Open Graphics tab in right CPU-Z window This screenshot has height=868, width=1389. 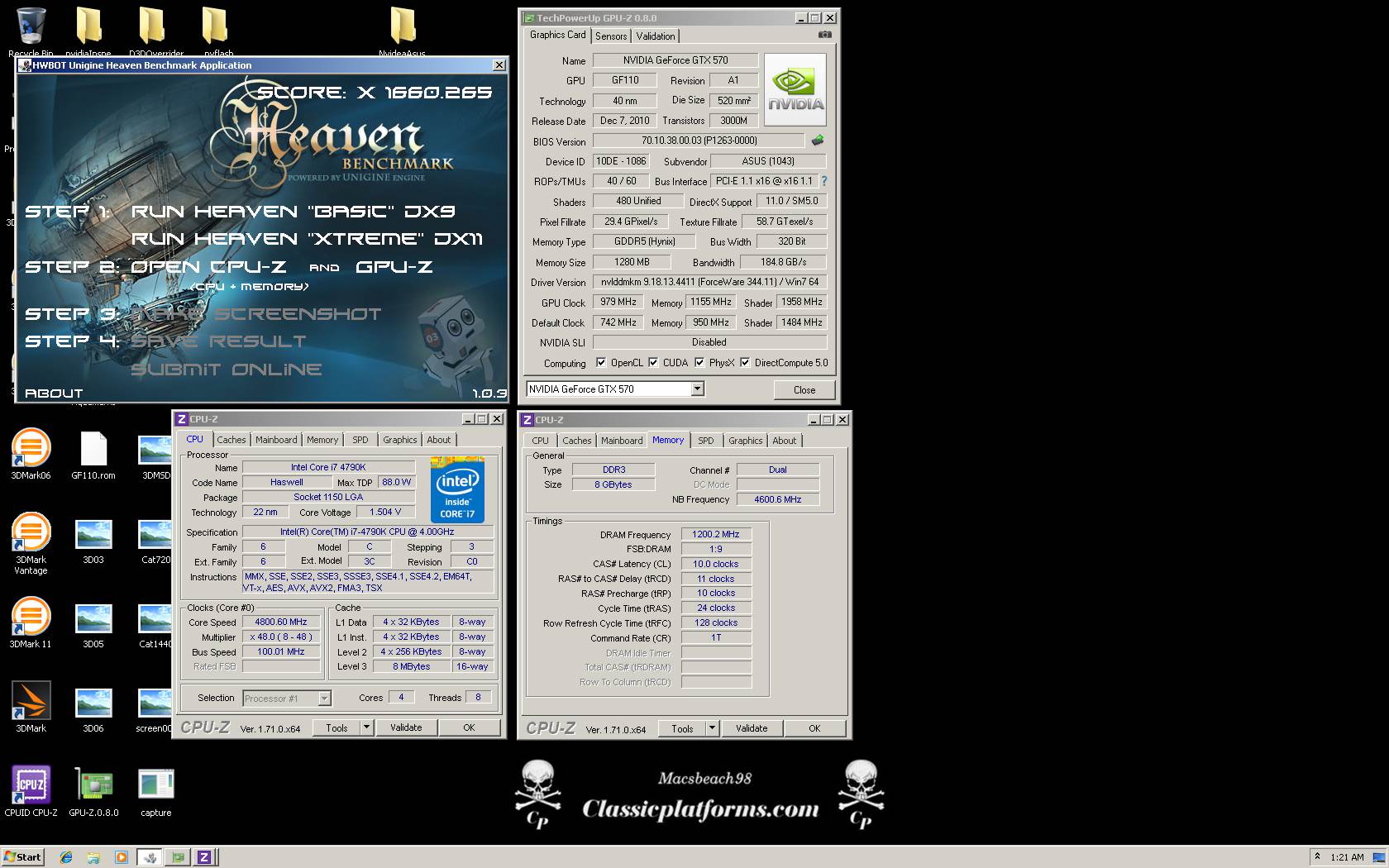[746, 441]
